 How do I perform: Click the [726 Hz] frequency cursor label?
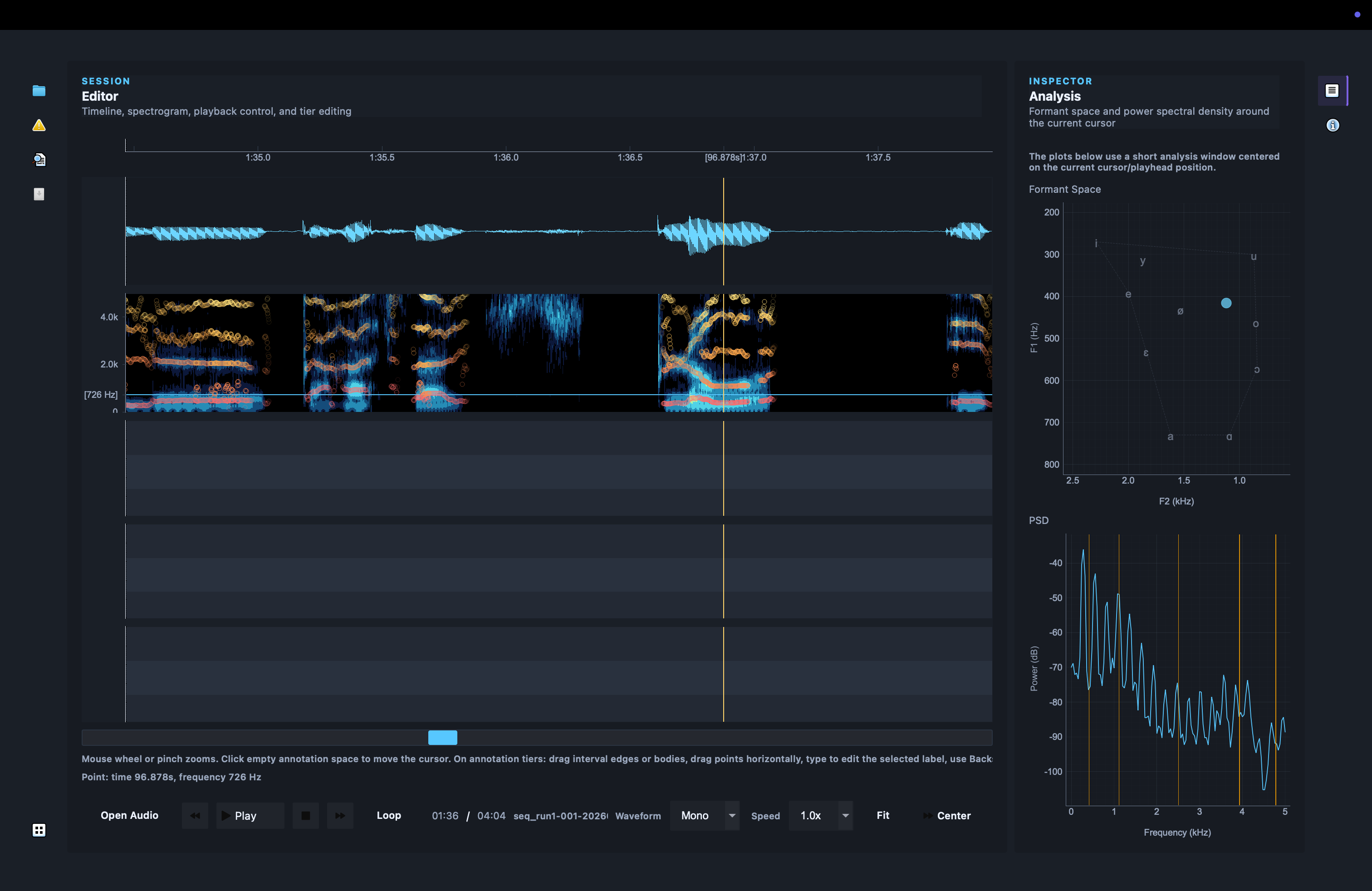[x=101, y=394]
